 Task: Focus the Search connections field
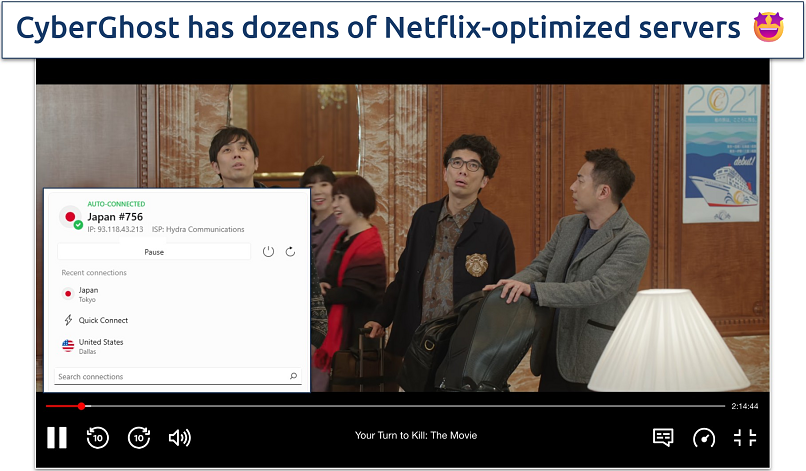coord(177,376)
